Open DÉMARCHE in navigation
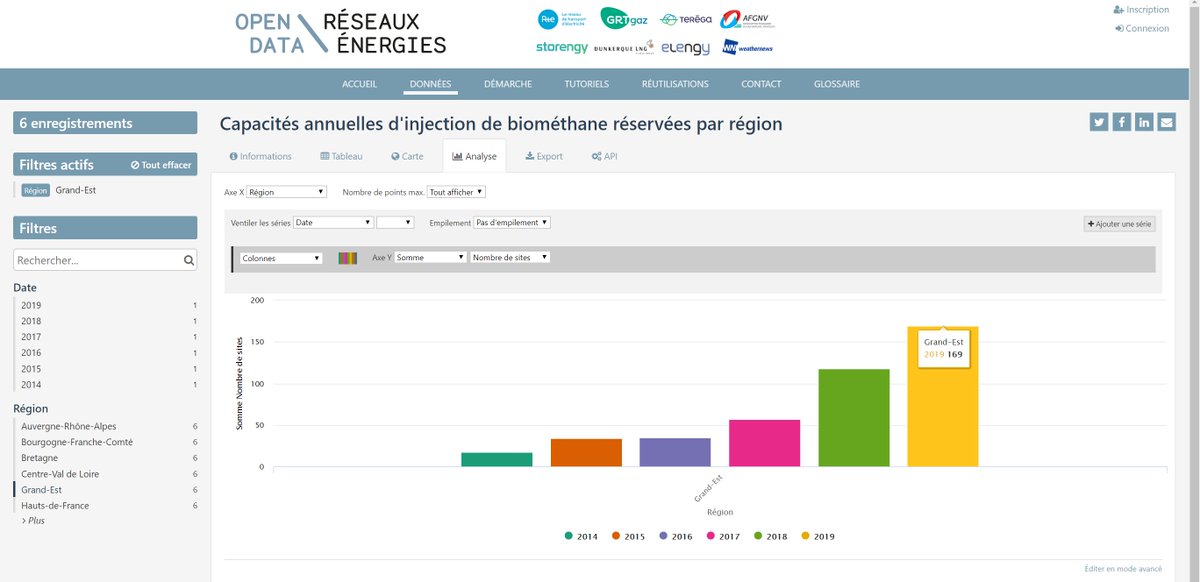This screenshot has height=582, width=1200. tap(508, 84)
